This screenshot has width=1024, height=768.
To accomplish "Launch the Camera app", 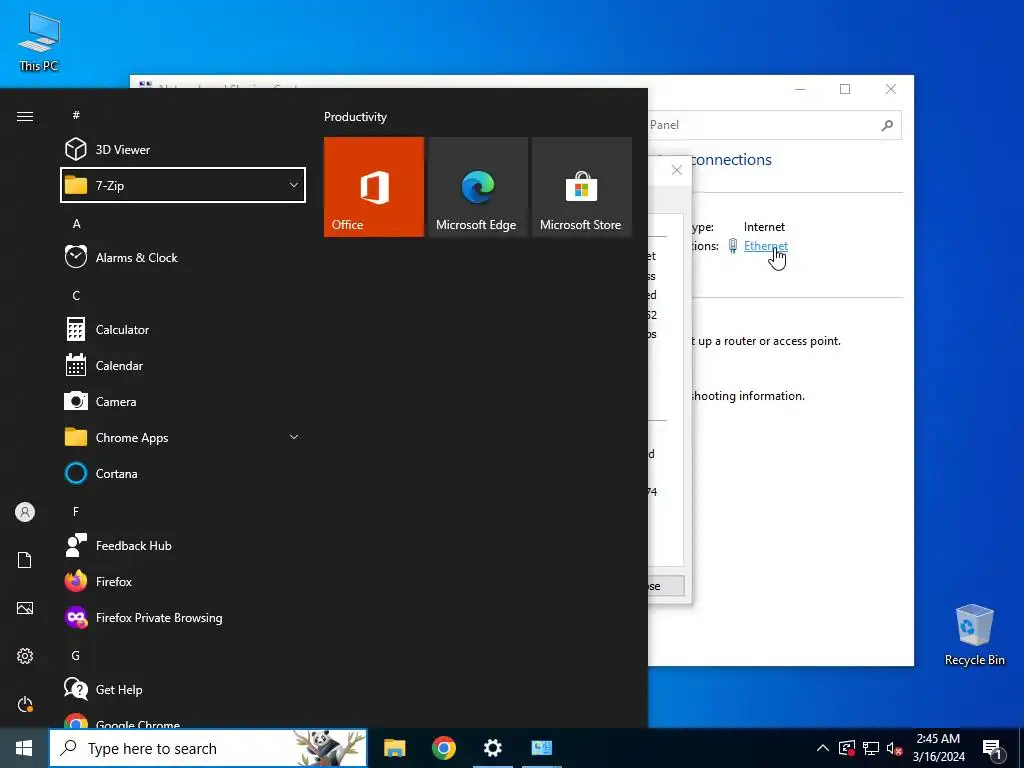I will [x=183, y=401].
